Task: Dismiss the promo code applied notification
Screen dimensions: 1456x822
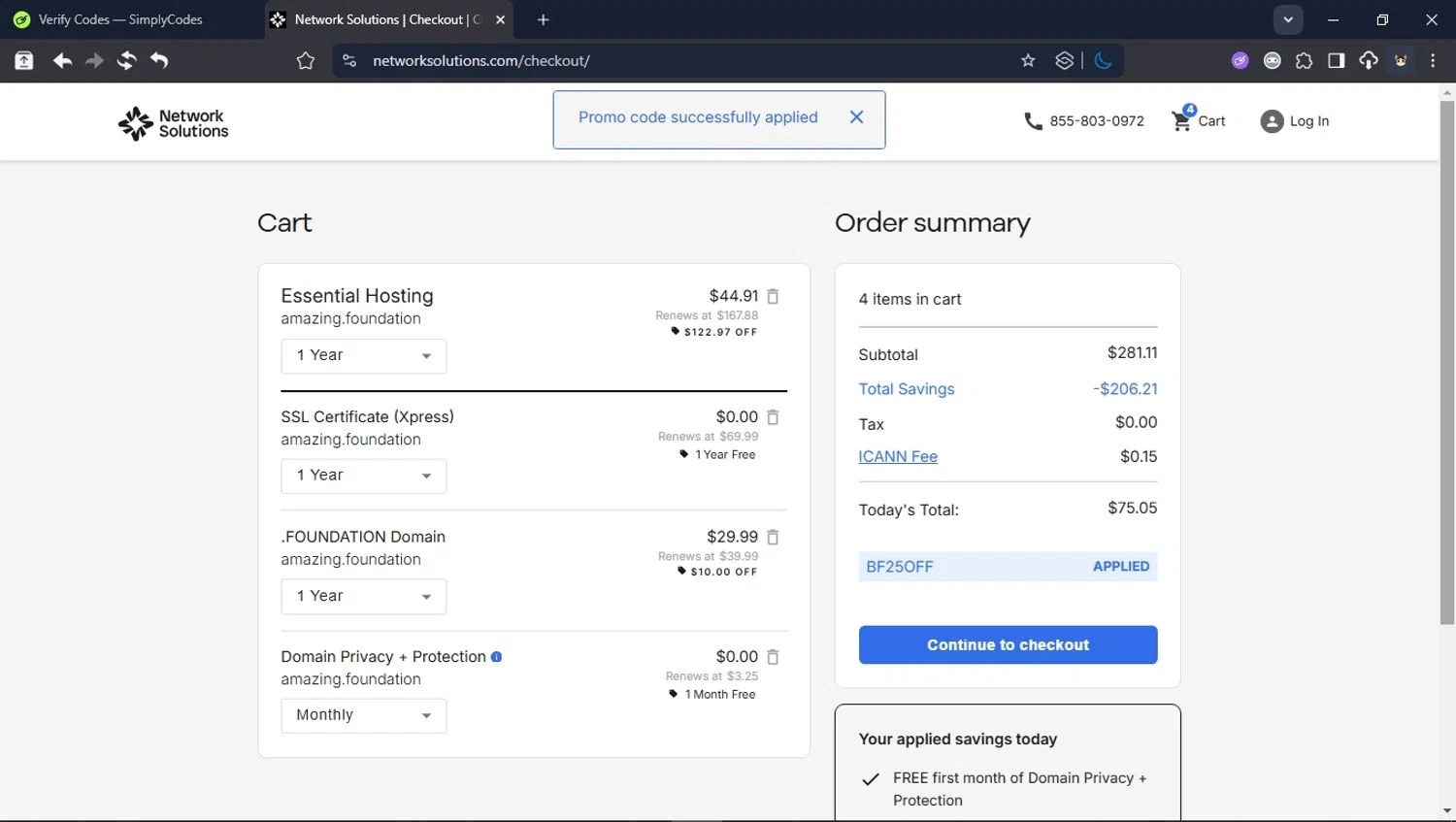Action: [856, 117]
